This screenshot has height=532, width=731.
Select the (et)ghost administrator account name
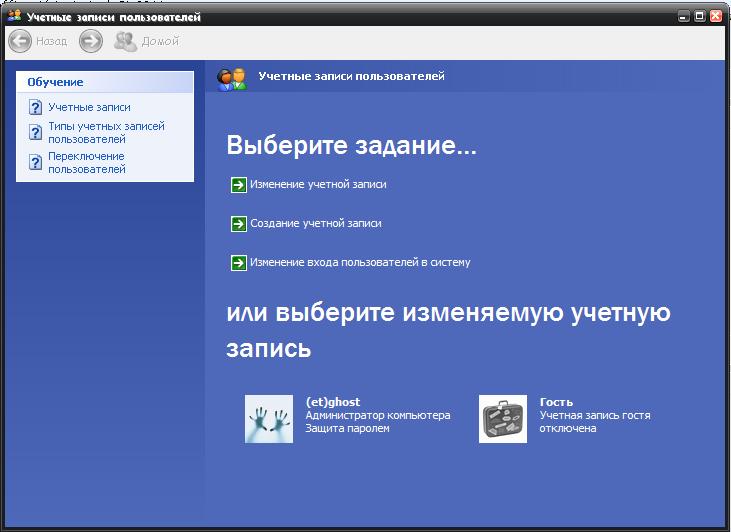[x=332, y=402]
